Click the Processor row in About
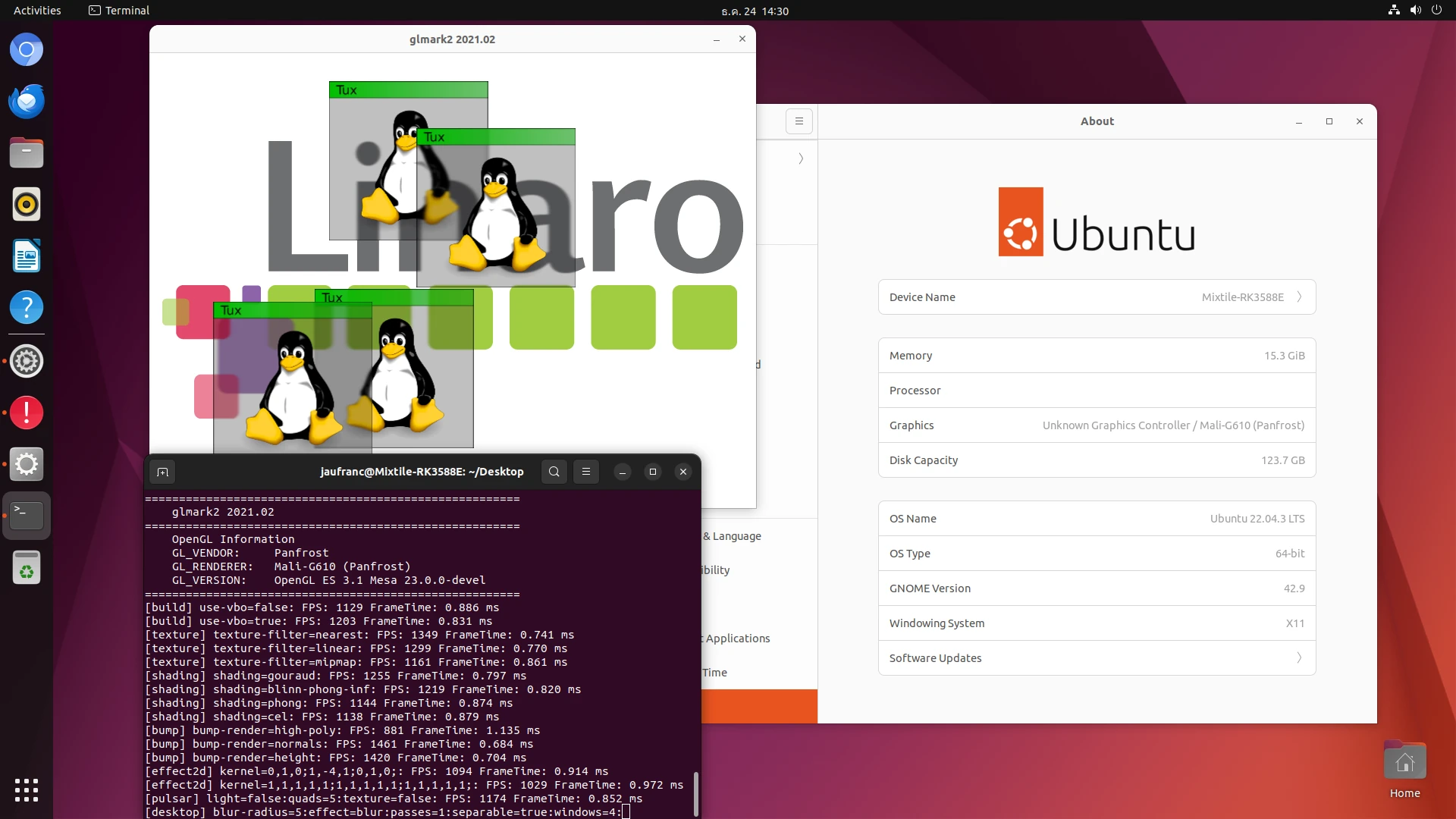Screen dimensions: 1456x819 (1097, 391)
